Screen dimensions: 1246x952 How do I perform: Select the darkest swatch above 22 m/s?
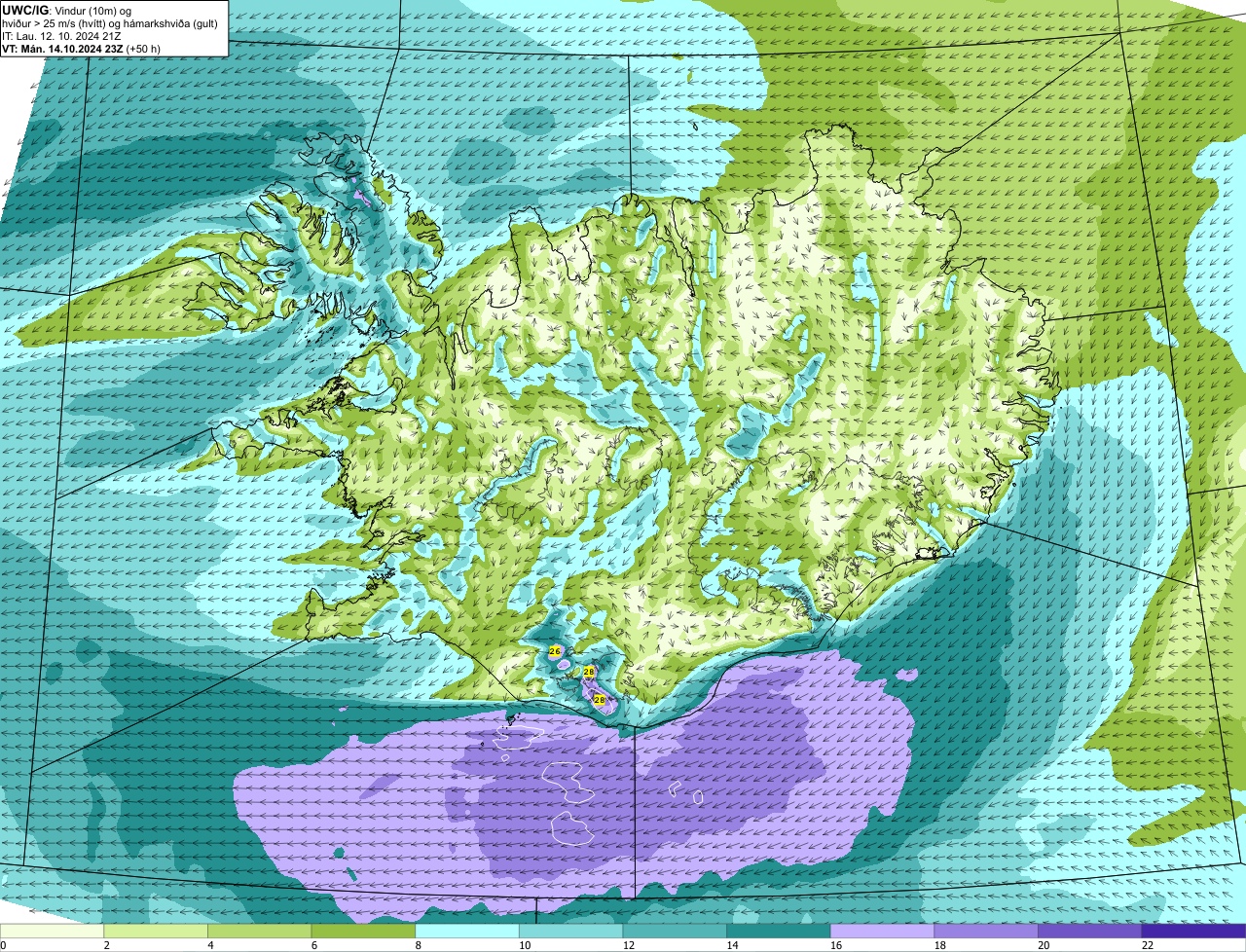(x=1193, y=931)
